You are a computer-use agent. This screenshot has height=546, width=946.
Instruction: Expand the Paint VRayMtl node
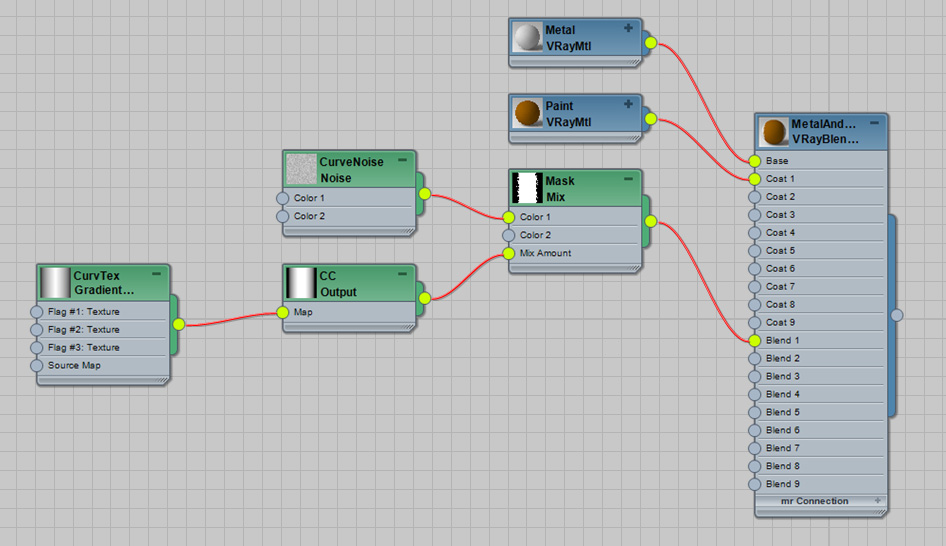click(628, 104)
